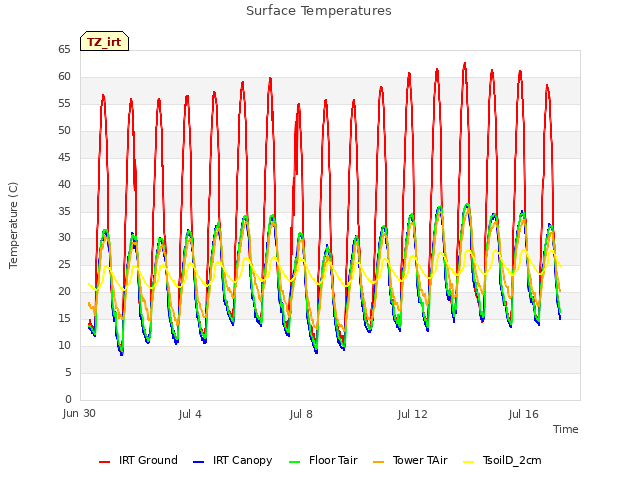Click the green Floor Tair legend swatch
Viewport: 640px width, 480px height.
coord(294,462)
